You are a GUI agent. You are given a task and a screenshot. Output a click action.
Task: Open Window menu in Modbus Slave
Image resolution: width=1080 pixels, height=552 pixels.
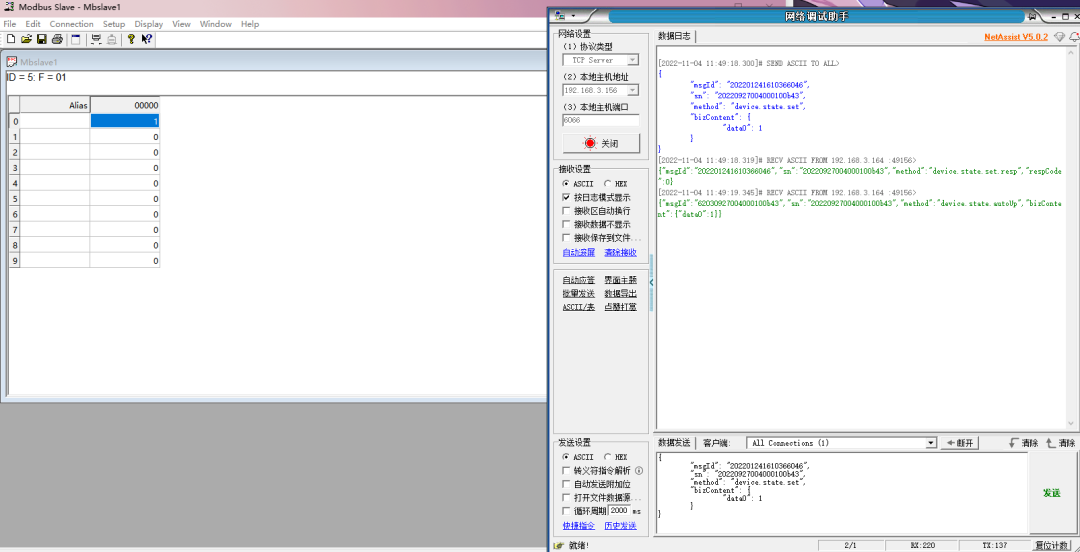pyautogui.click(x=216, y=24)
